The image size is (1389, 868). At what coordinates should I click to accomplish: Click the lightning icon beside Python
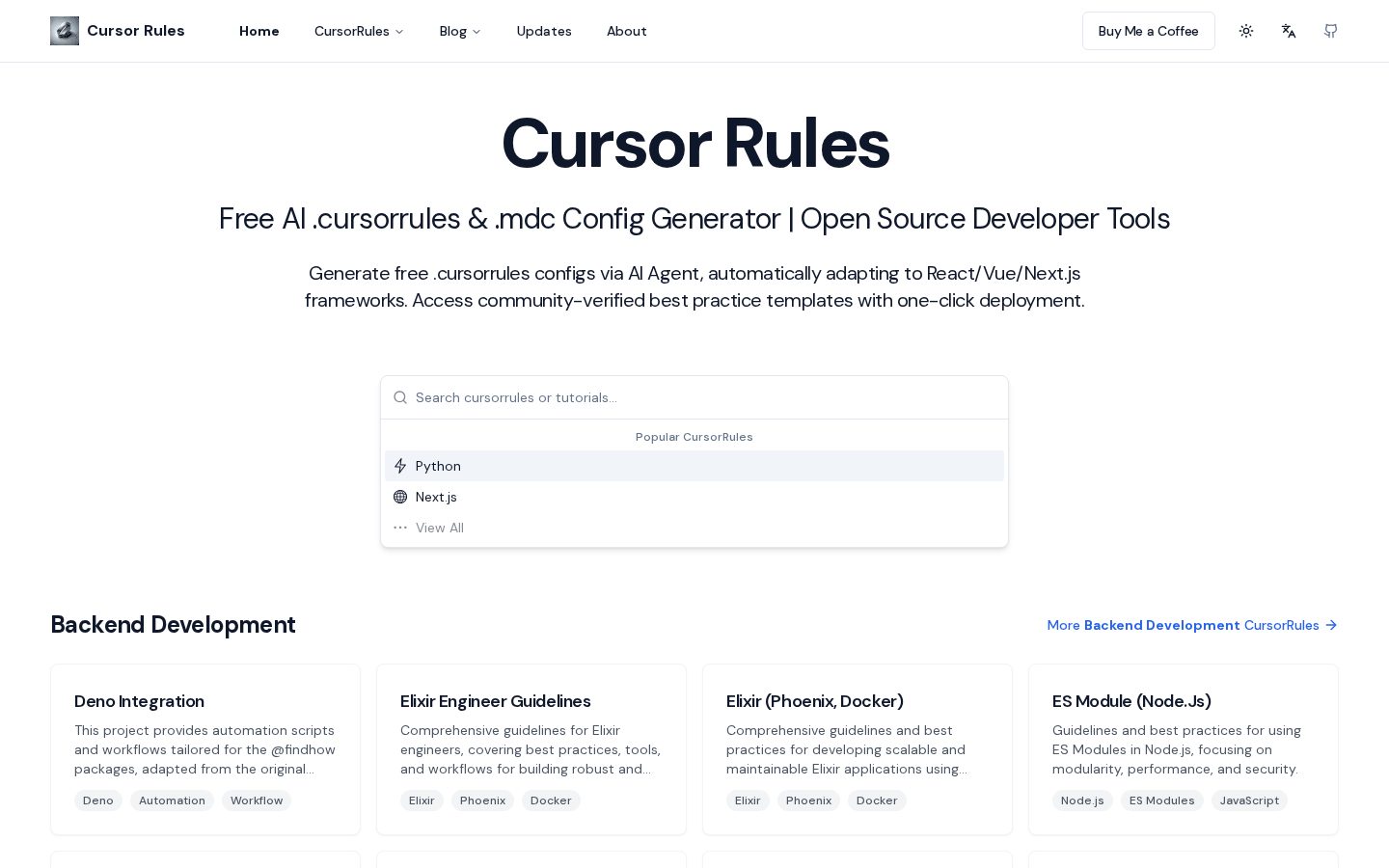[400, 466]
